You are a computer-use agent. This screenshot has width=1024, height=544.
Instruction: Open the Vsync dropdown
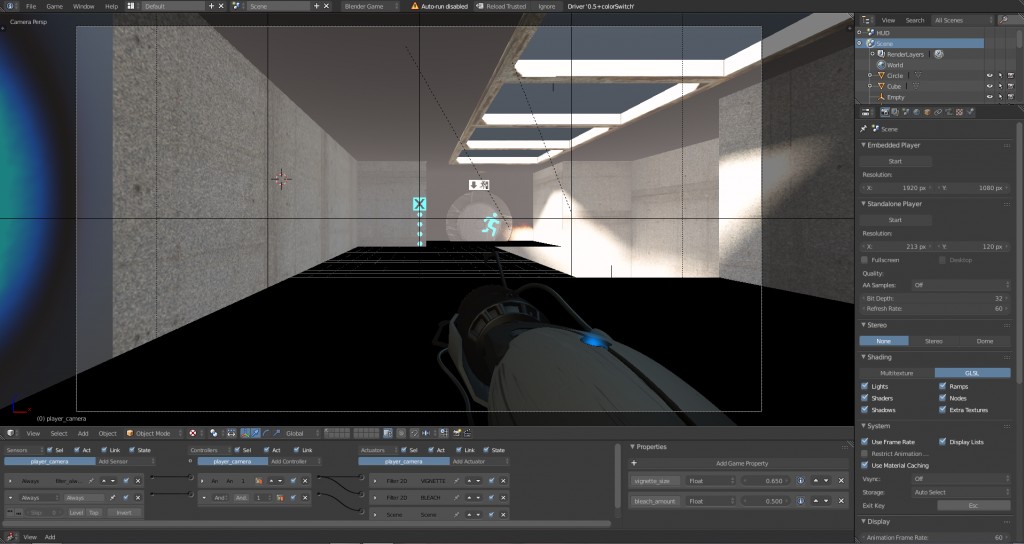click(961, 479)
